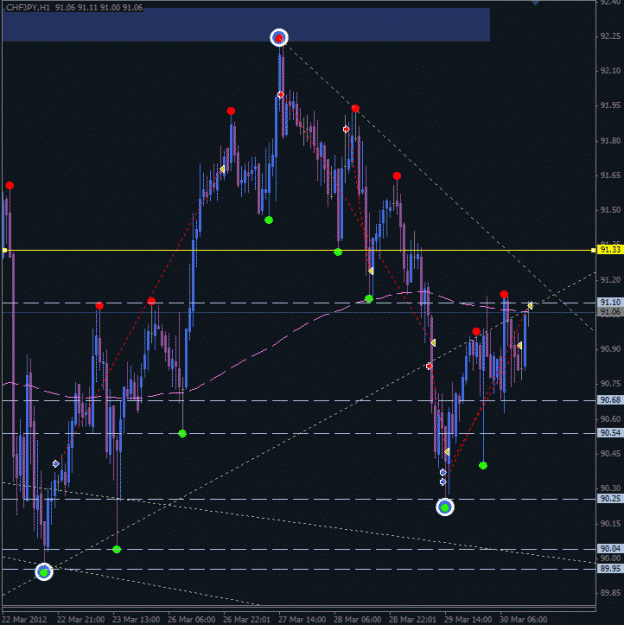Click the 91.10 dashed level price label
Viewport: 624px width, 625px height.
coord(610,302)
